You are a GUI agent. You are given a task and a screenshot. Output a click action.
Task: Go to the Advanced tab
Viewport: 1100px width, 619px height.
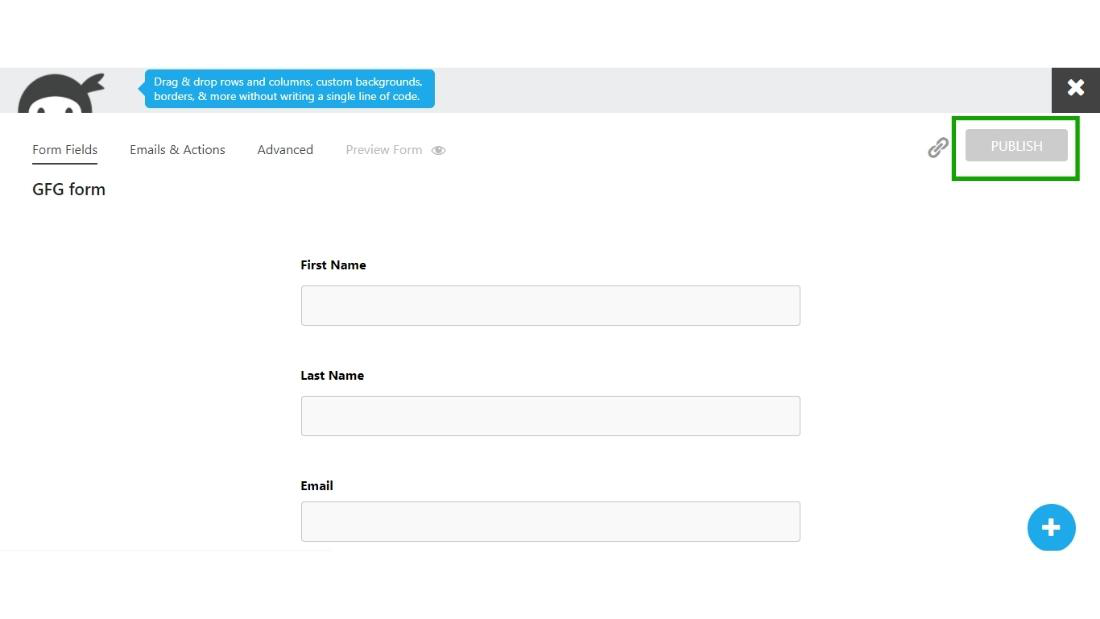285,150
